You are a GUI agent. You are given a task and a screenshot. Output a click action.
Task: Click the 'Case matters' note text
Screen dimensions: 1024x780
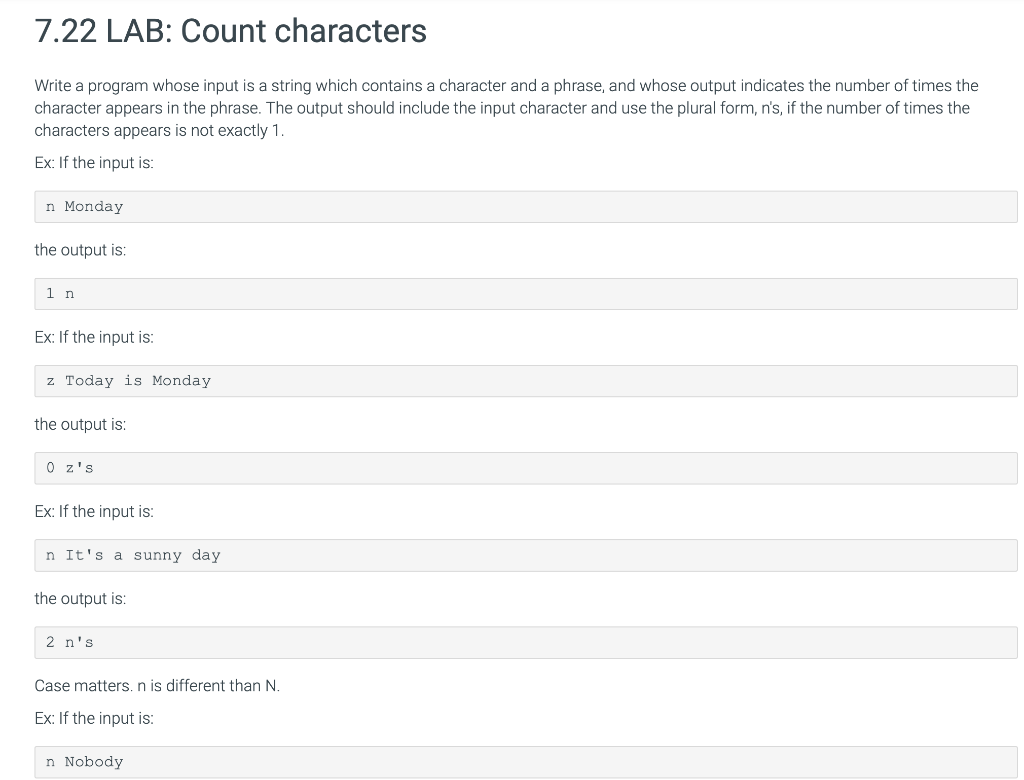tap(157, 686)
